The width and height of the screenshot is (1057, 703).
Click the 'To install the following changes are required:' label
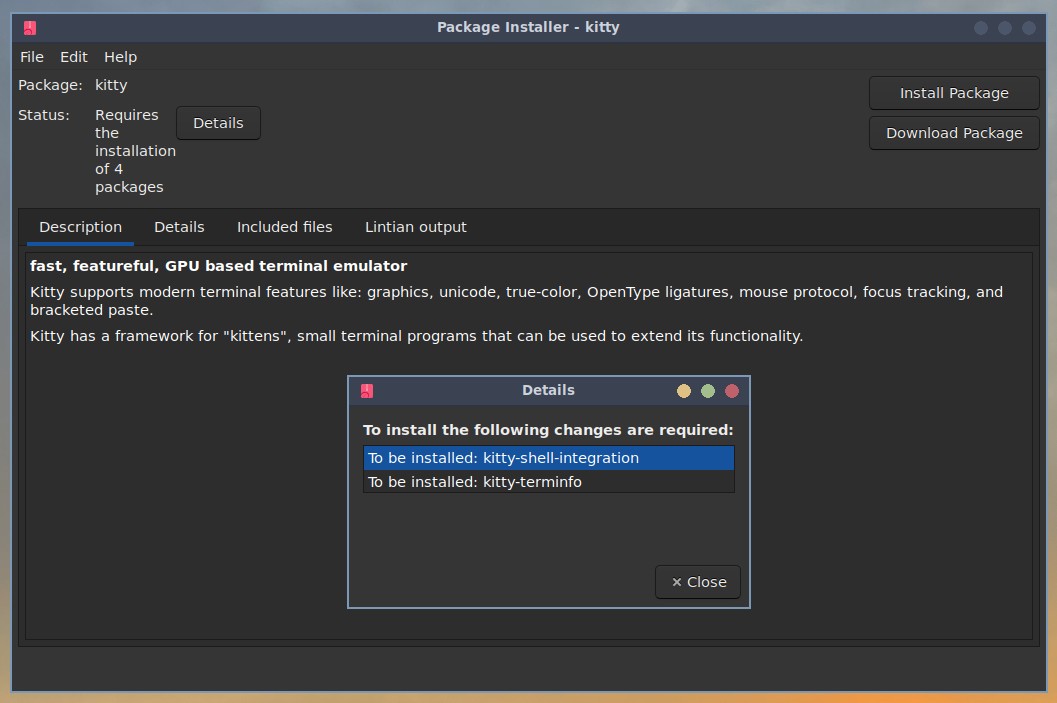(548, 430)
